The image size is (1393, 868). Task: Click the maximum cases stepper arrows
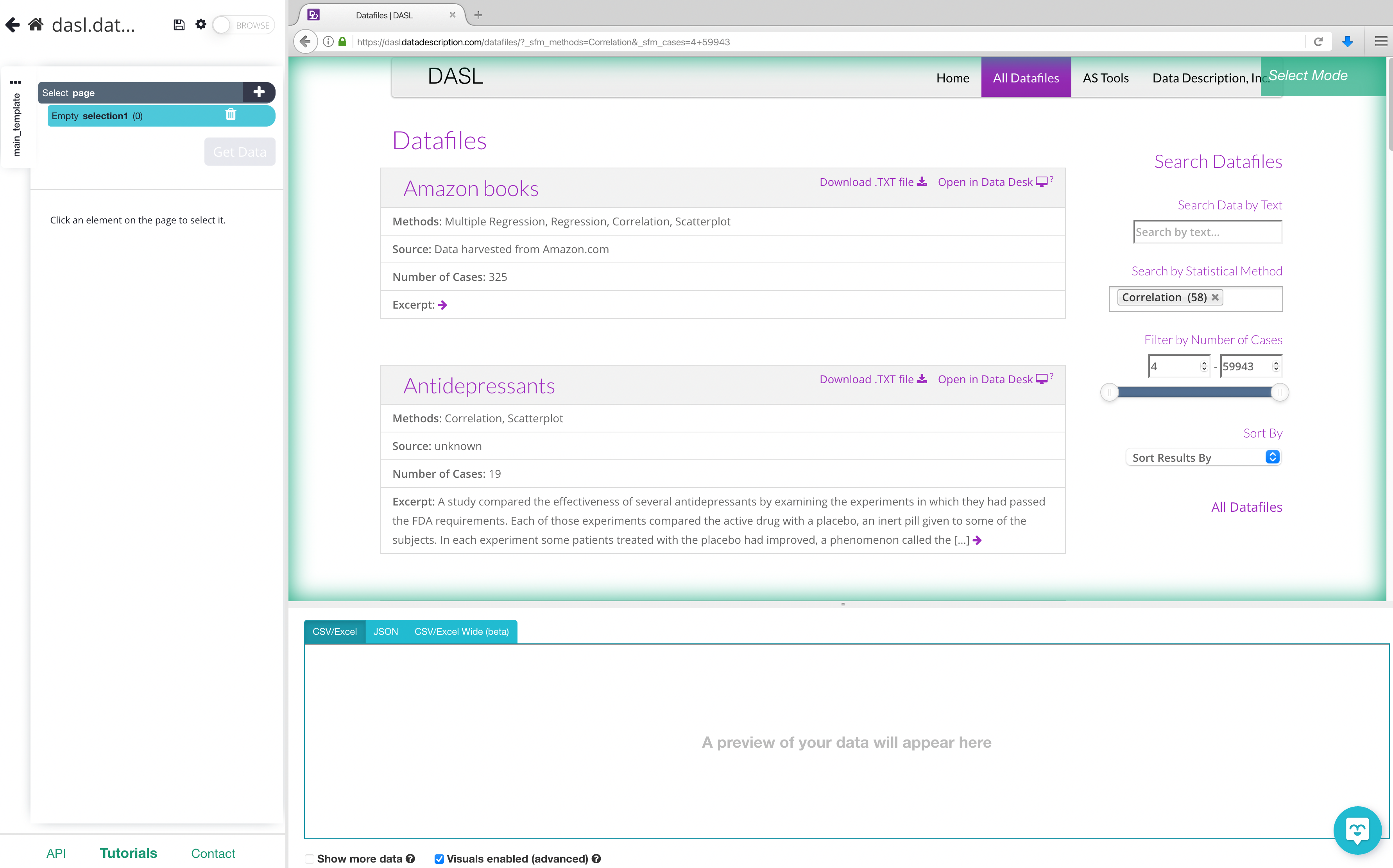click(x=1276, y=366)
